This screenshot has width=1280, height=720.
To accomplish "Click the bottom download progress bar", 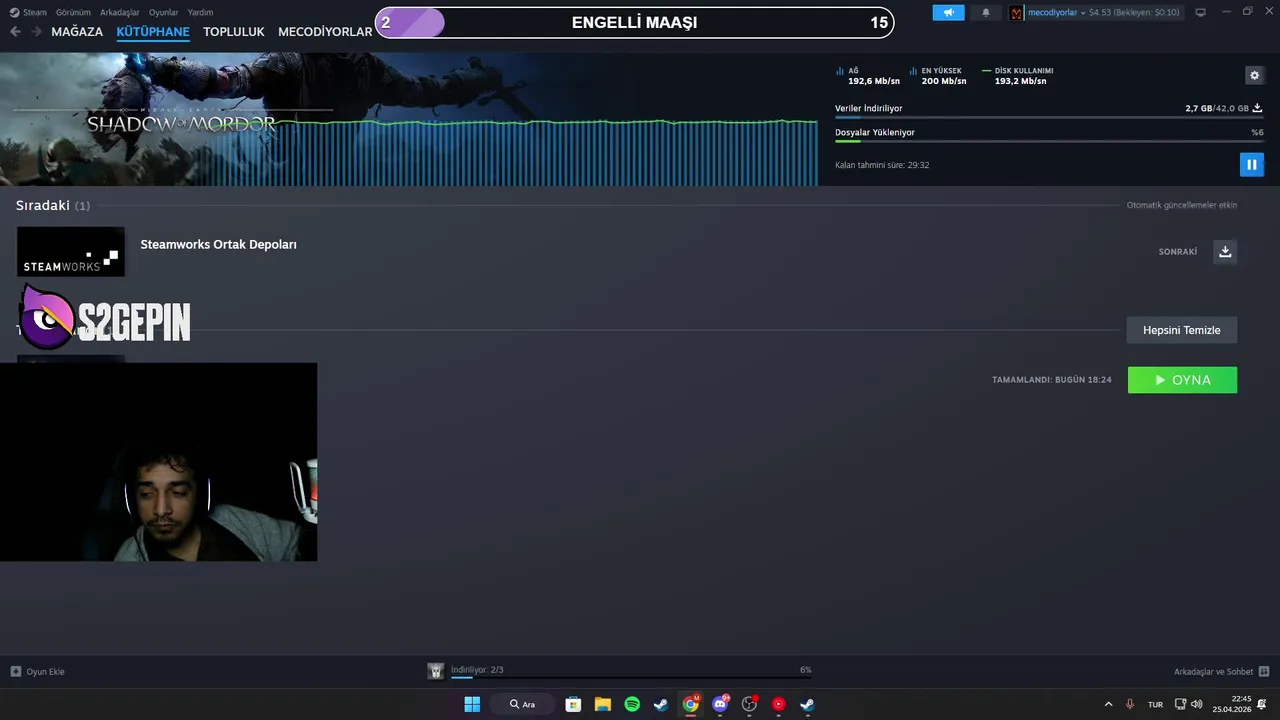I will tap(631, 678).
